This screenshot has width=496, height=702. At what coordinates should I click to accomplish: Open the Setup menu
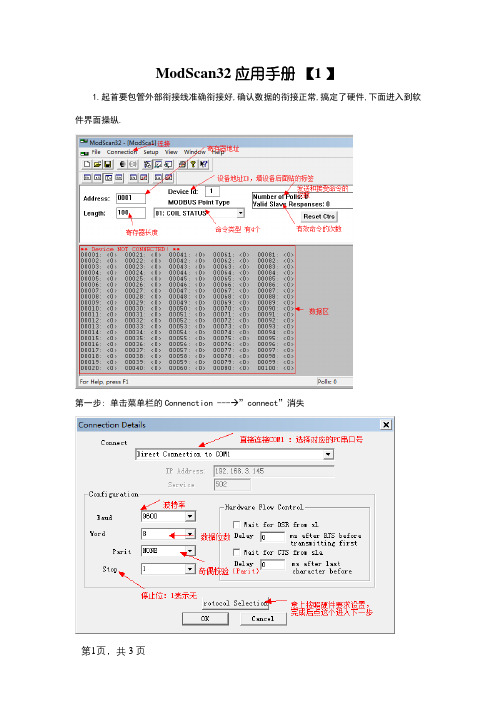click(151, 152)
